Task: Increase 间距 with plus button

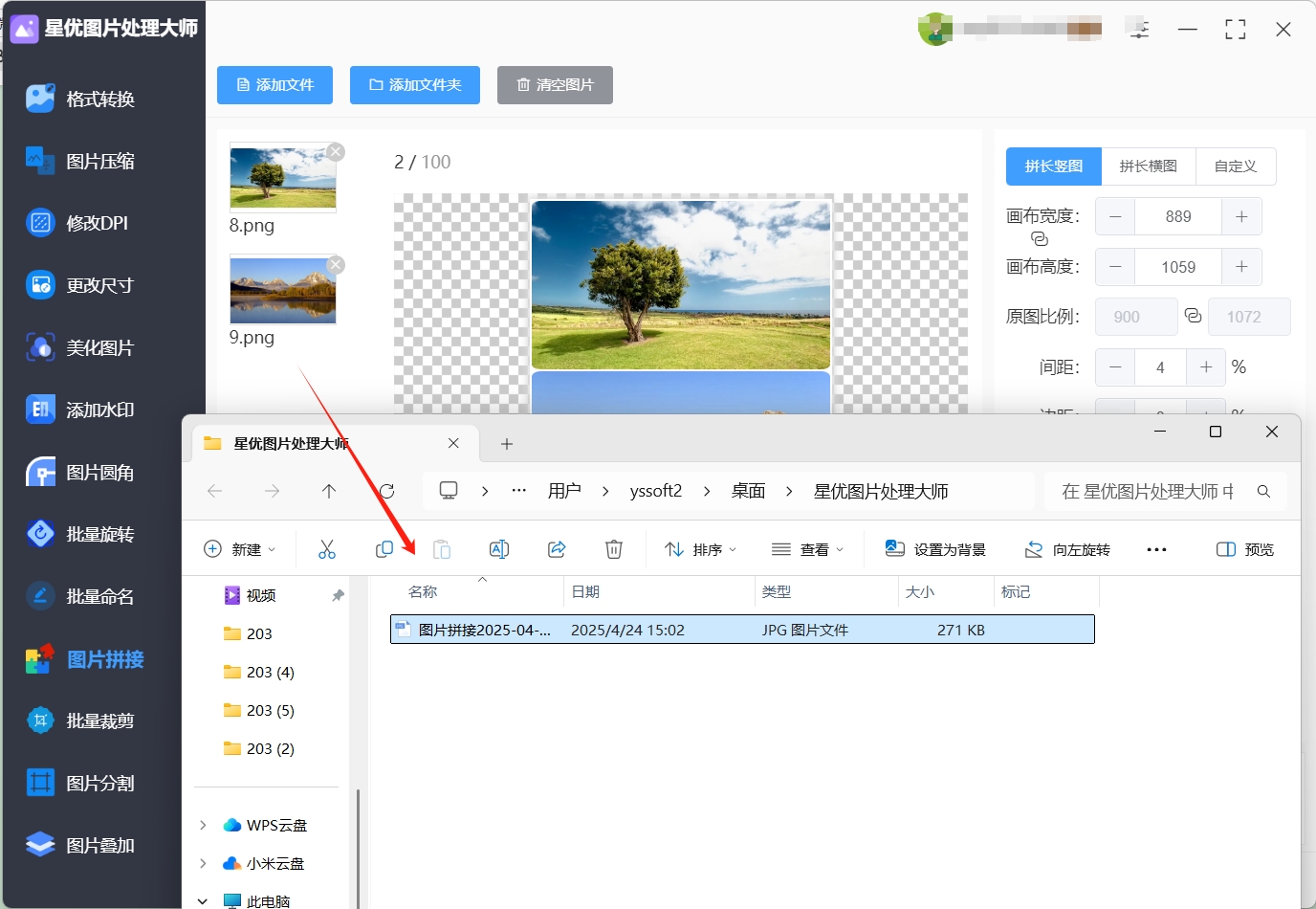Action: pos(1206,367)
